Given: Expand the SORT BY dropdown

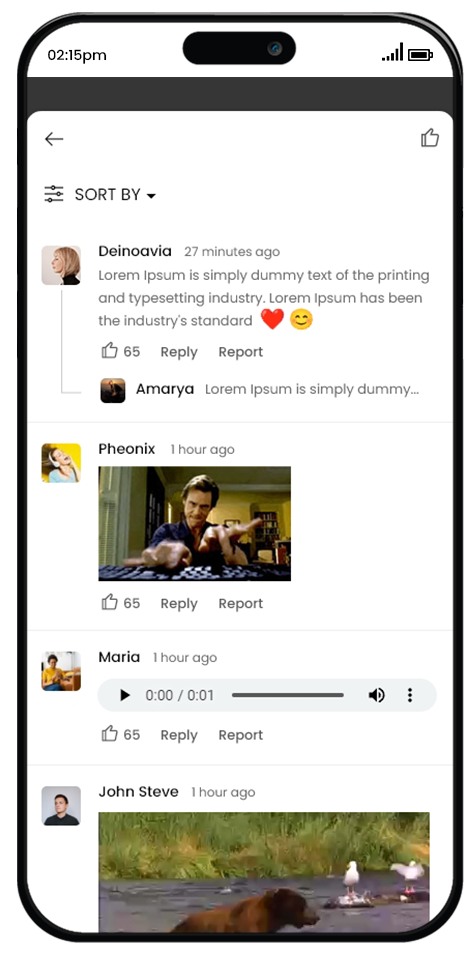Looking at the screenshot, I should click(115, 195).
